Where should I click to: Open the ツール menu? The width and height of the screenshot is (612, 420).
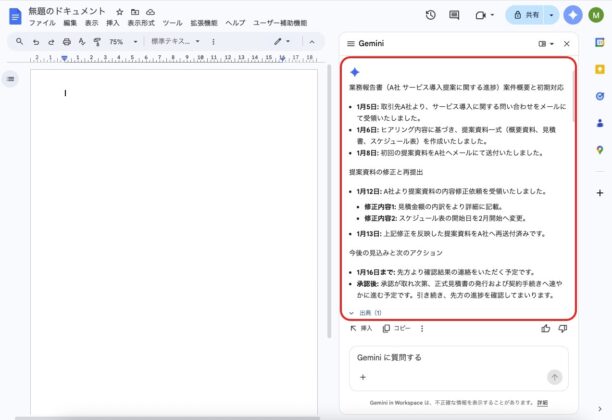172,23
